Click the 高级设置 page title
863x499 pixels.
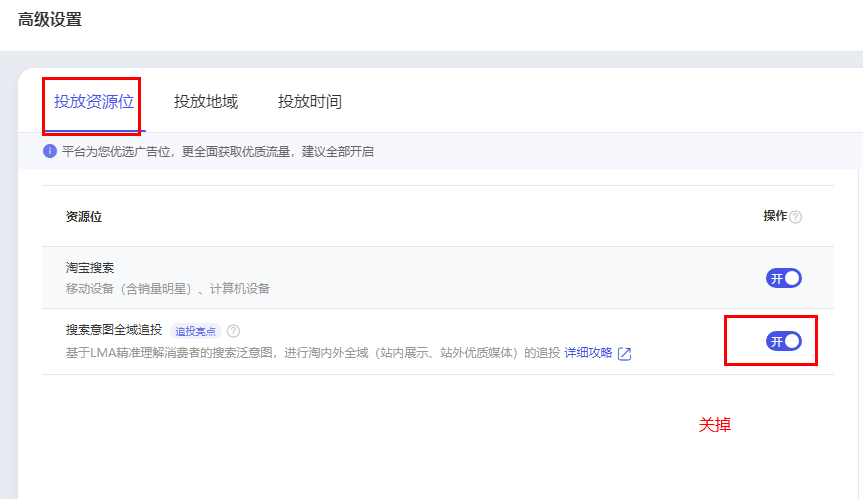point(50,19)
